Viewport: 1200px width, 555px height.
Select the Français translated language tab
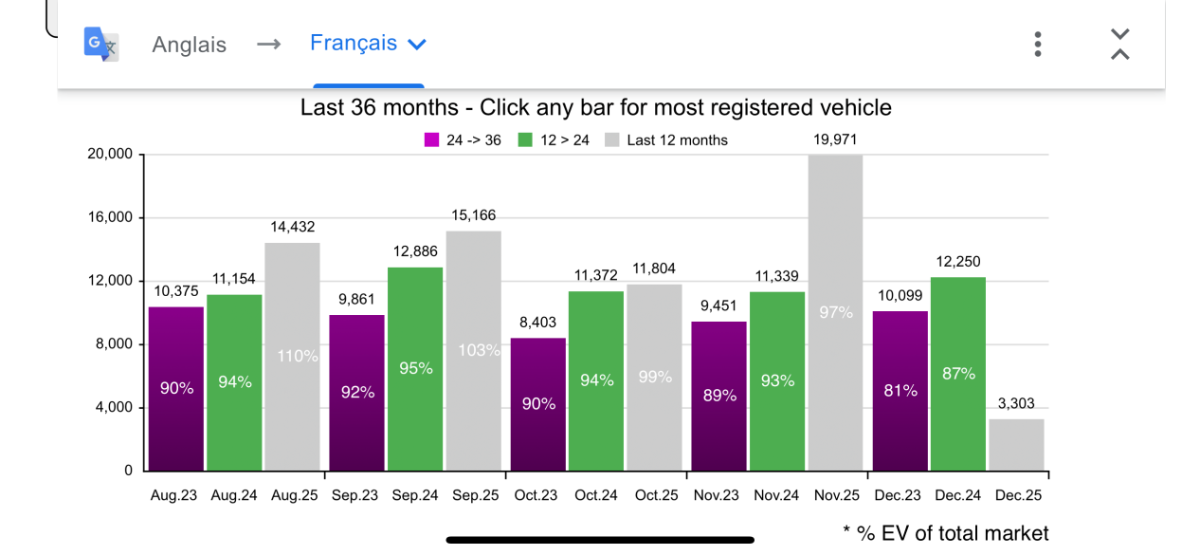(x=353, y=44)
